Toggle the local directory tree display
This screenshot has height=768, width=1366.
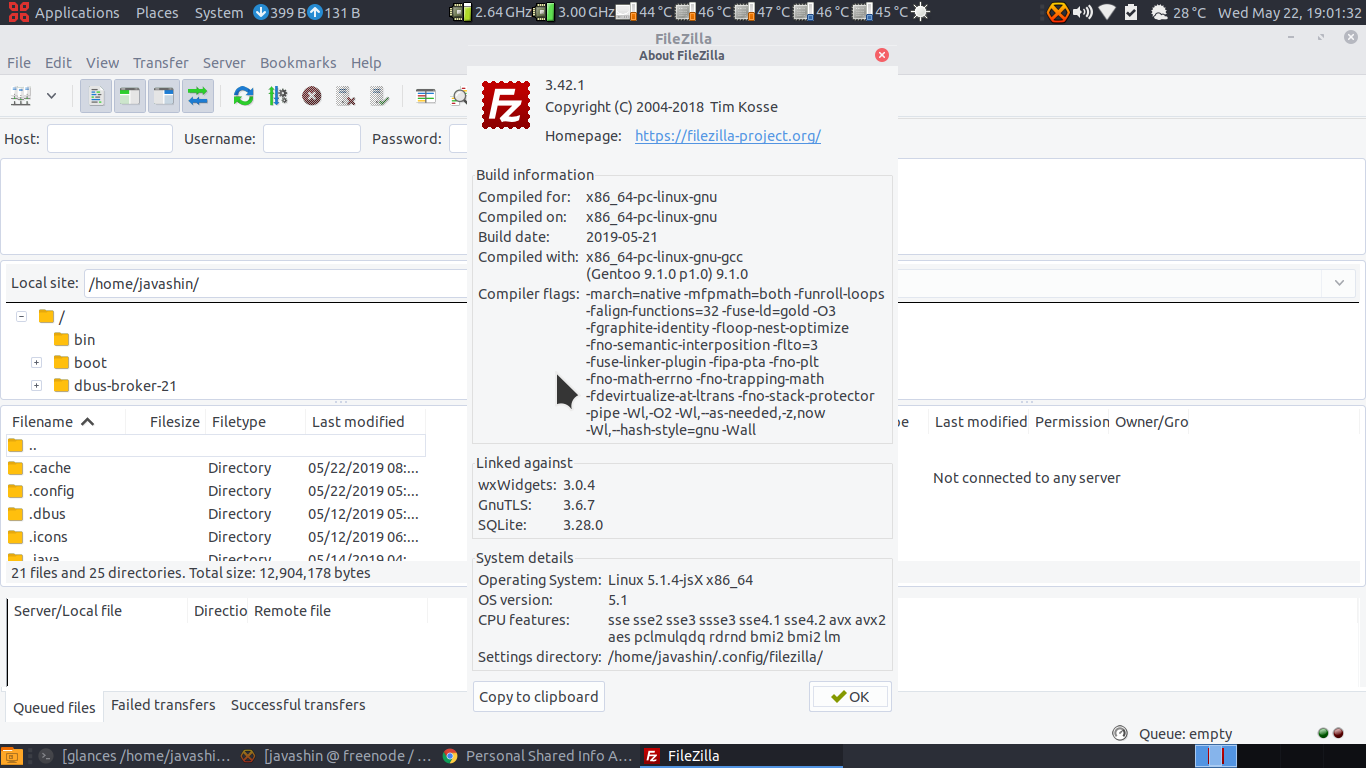click(x=130, y=96)
